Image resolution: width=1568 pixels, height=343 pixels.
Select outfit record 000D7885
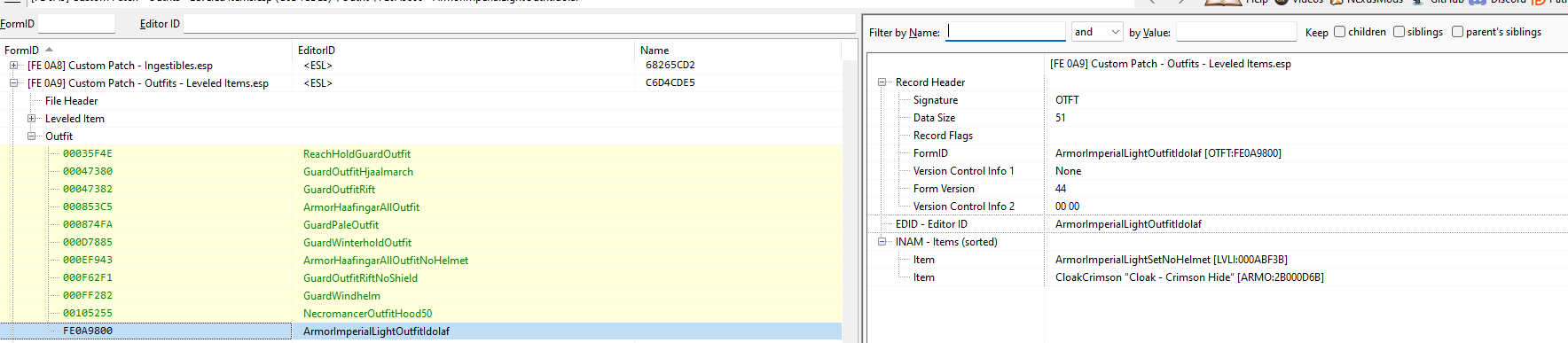(x=88, y=243)
